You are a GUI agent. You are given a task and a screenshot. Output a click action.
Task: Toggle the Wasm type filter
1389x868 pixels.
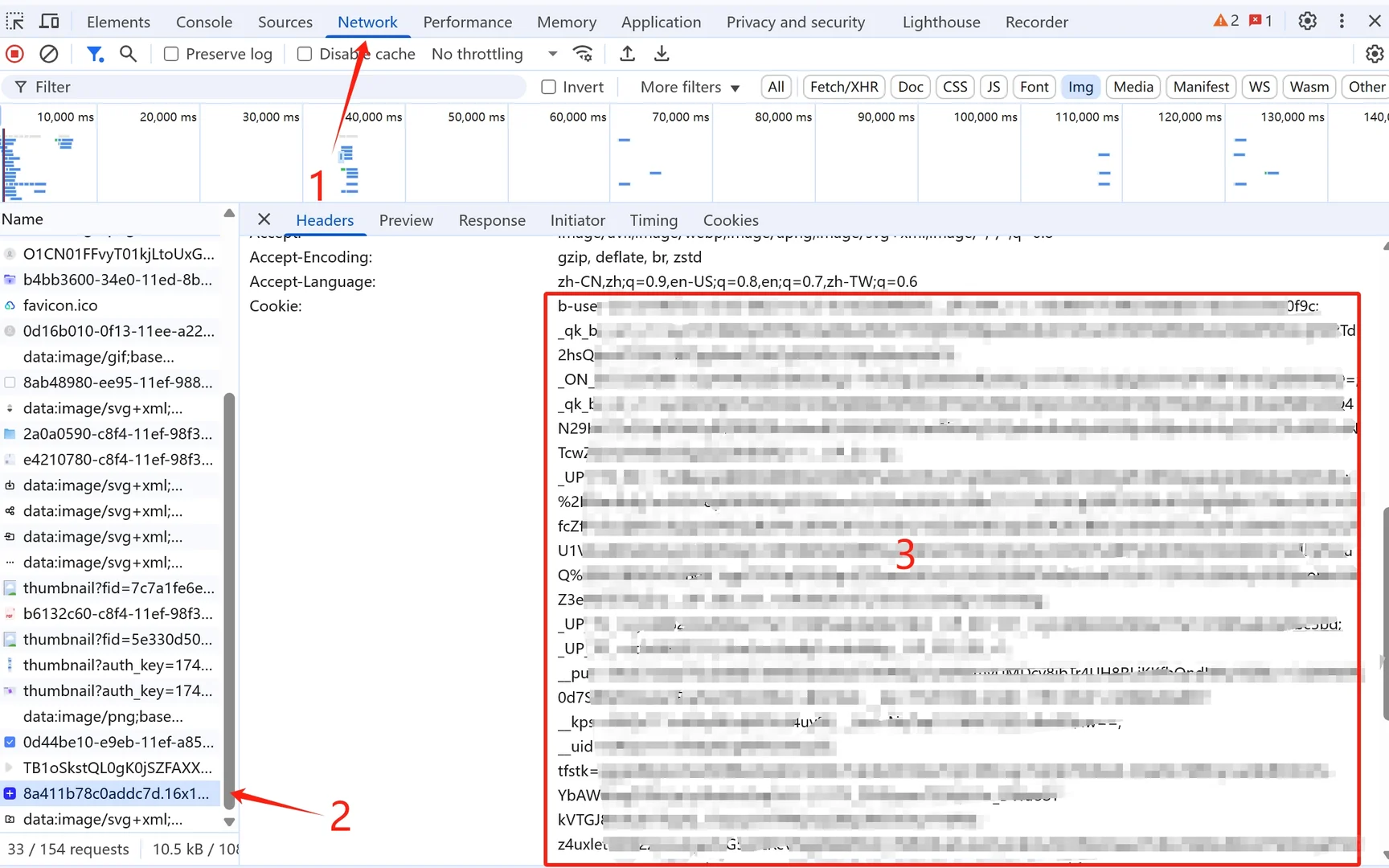[1309, 87]
